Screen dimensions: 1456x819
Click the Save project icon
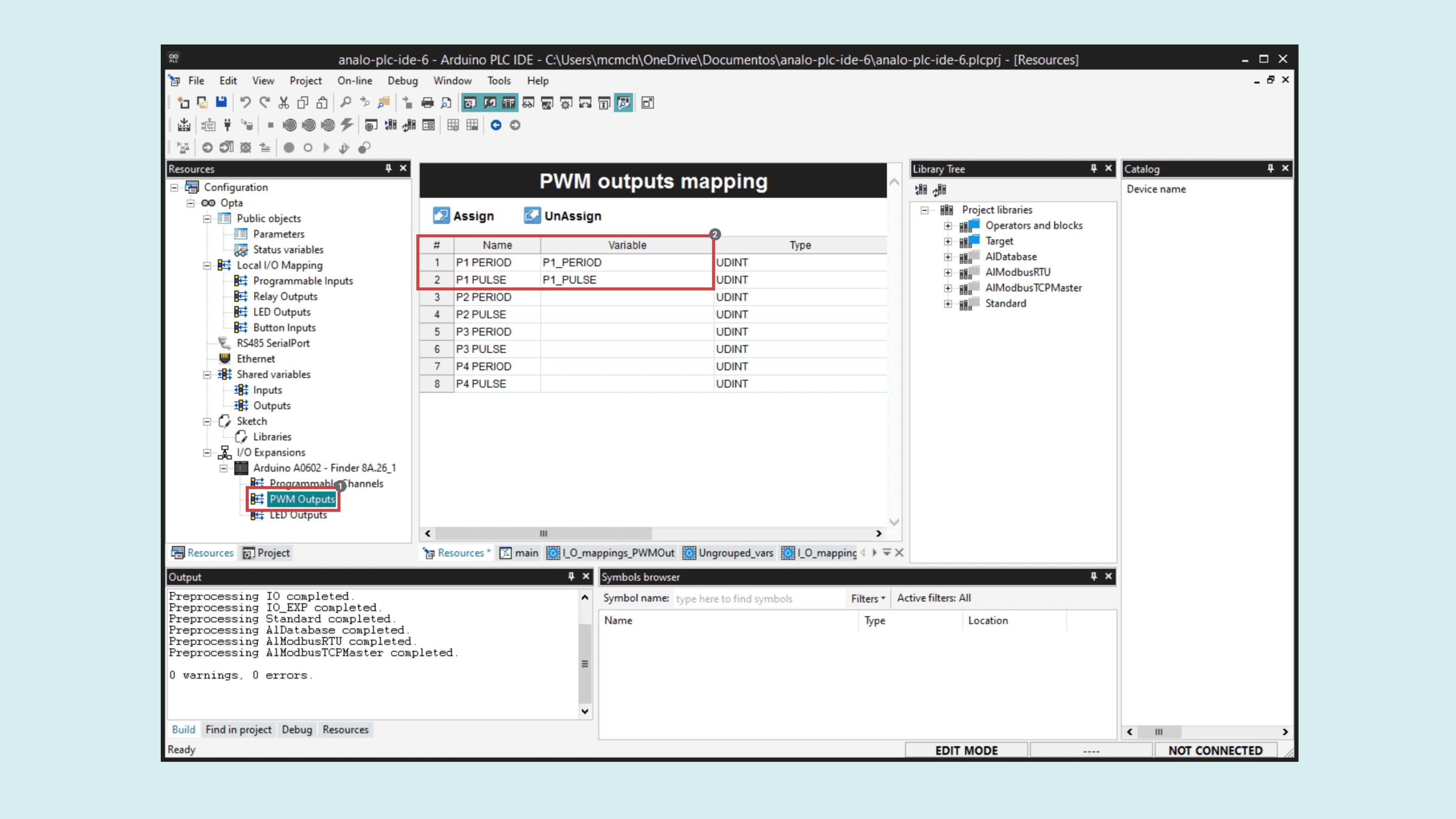[x=221, y=102]
